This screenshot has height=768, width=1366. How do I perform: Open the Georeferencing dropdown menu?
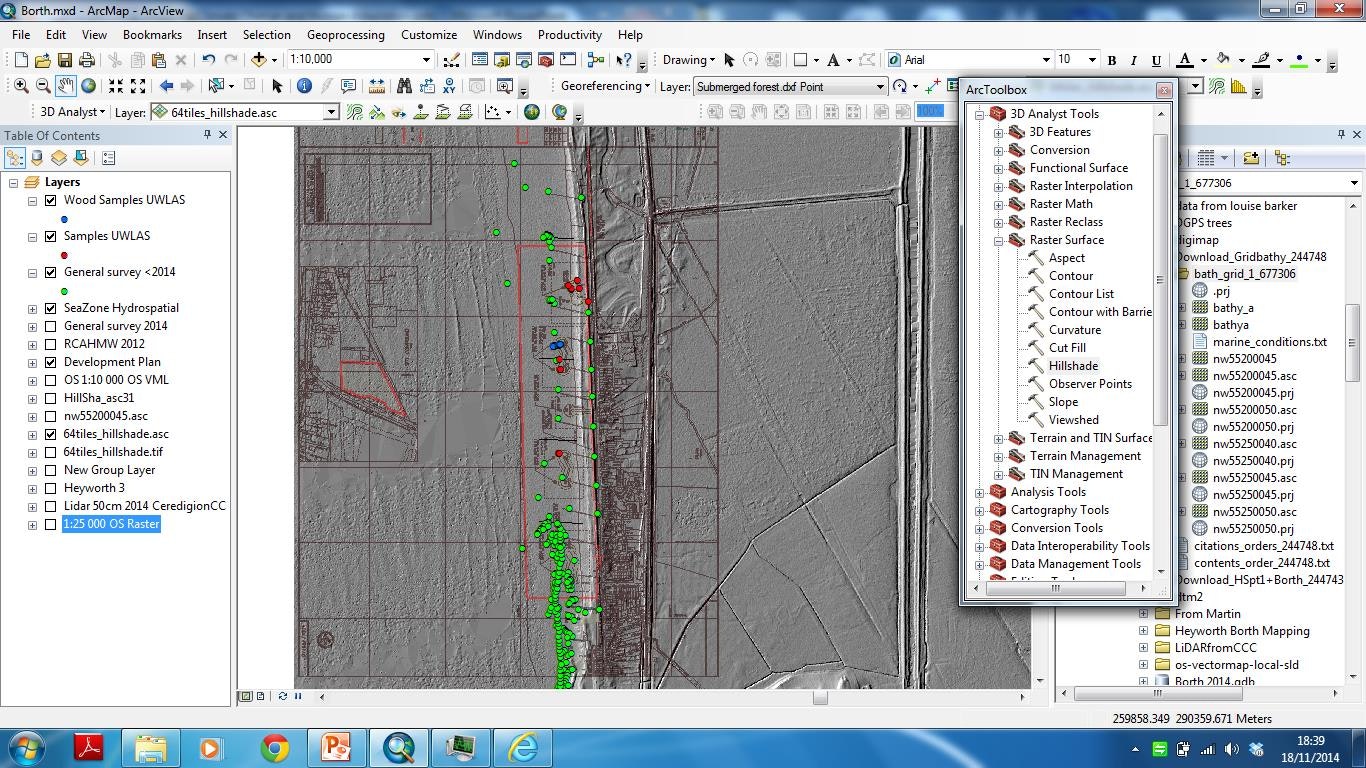[605, 86]
